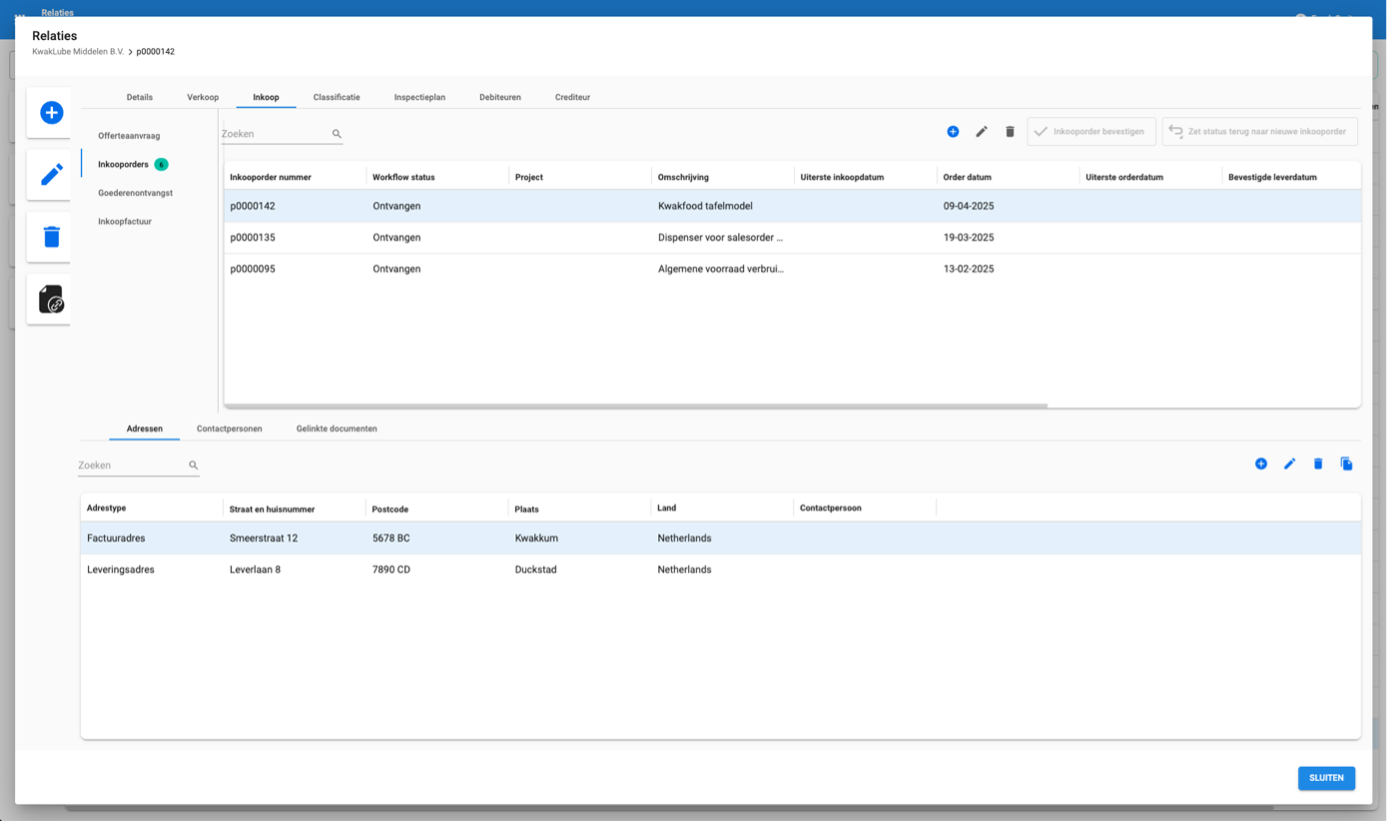Click the order date 13-02-2025
This screenshot has width=1390, height=825.
tap(968, 269)
